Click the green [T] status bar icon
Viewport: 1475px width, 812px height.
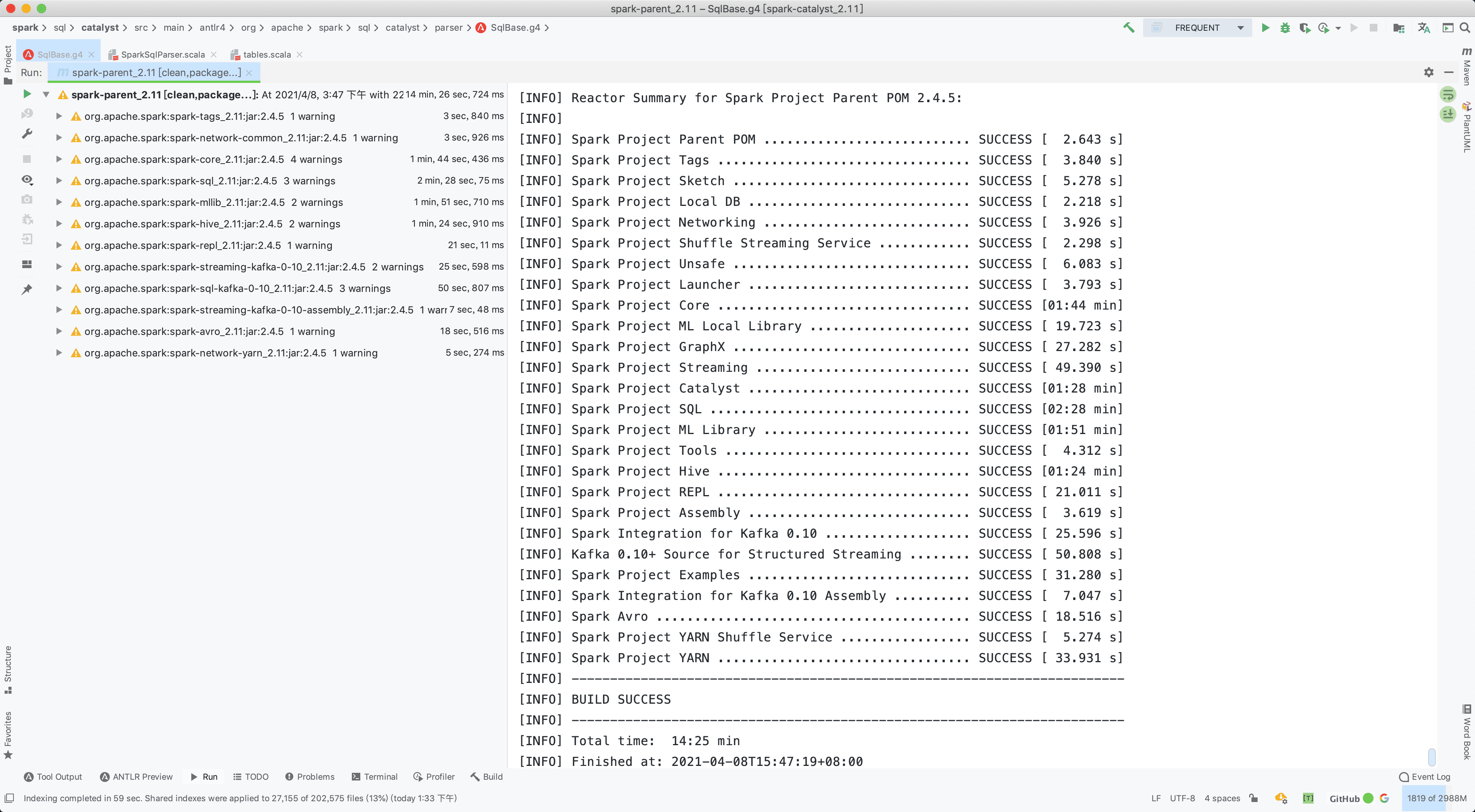[1308, 798]
